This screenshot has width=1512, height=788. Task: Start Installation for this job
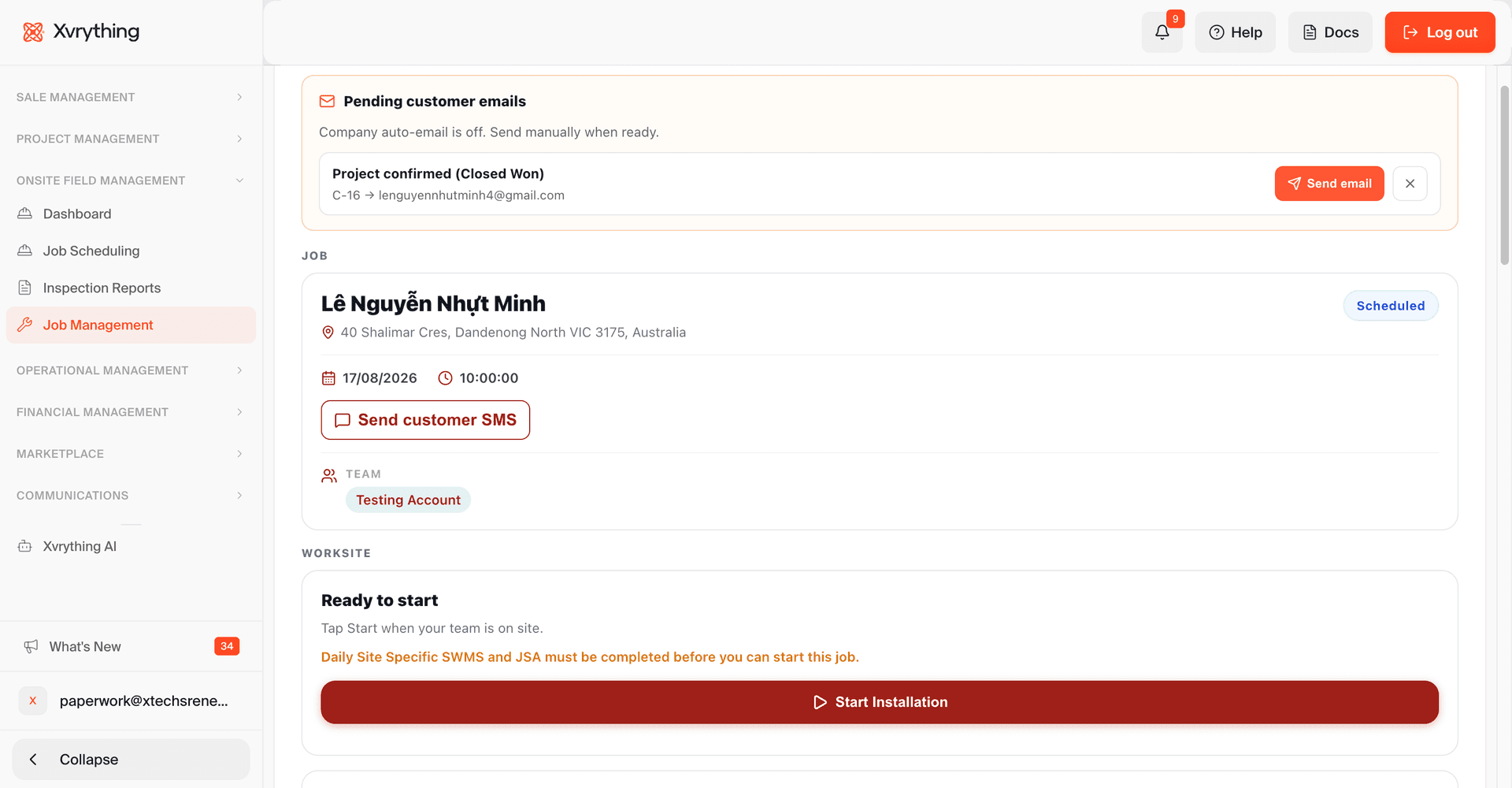[880, 702]
